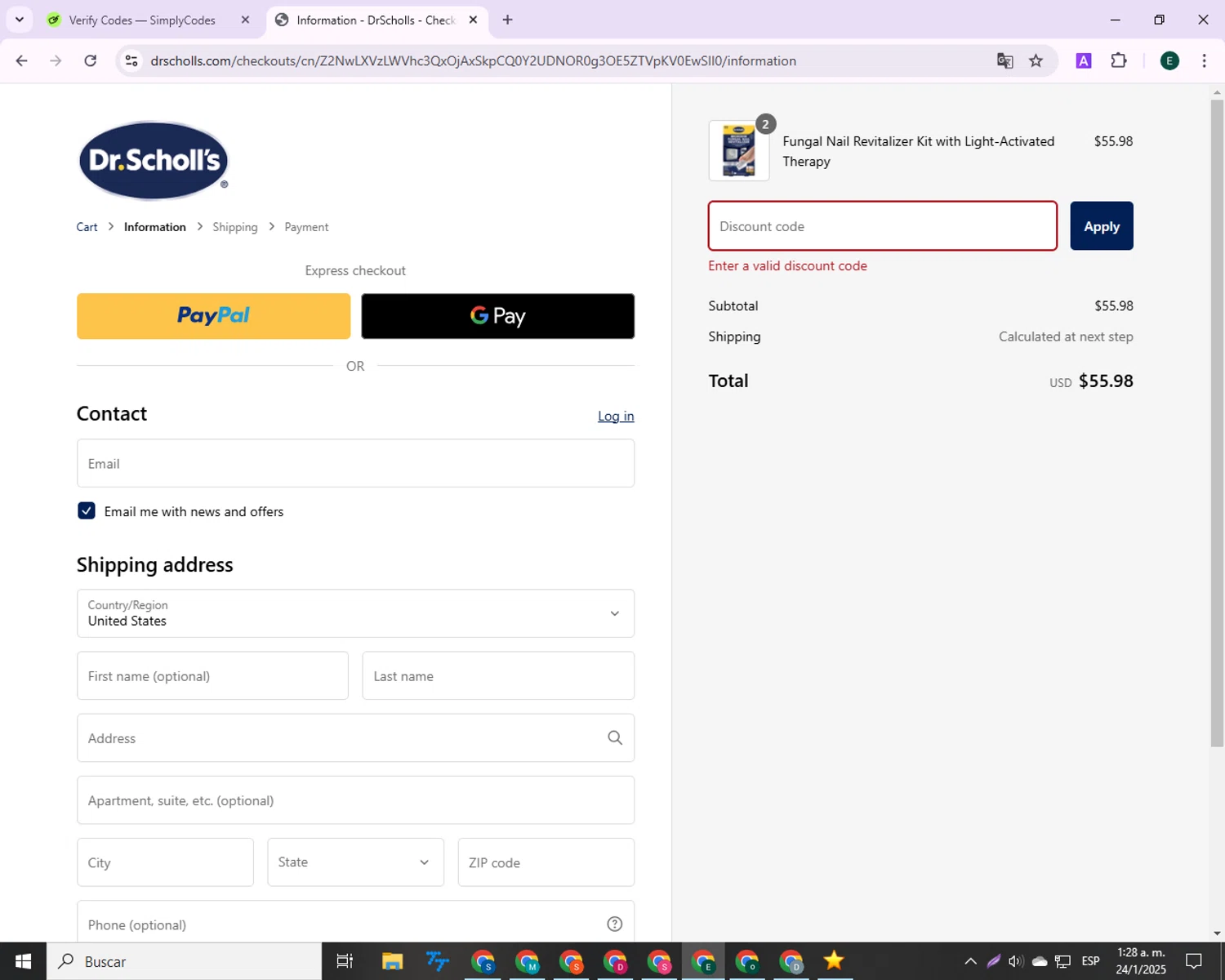This screenshot has height=980, width=1225.
Task: Click the 'Enter a valid discount code' message
Action: (x=787, y=265)
